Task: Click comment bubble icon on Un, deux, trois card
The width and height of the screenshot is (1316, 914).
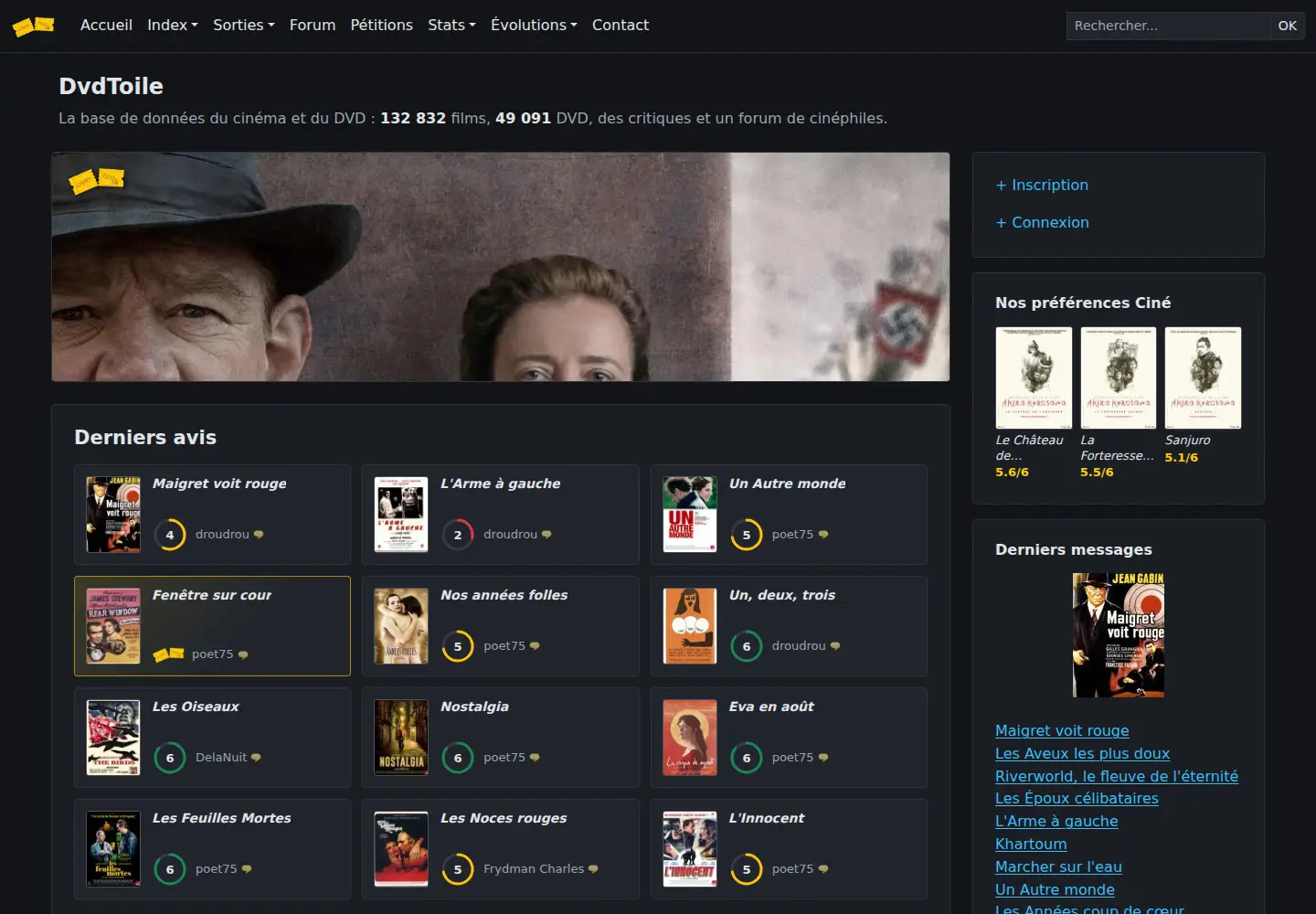Action: click(x=835, y=646)
